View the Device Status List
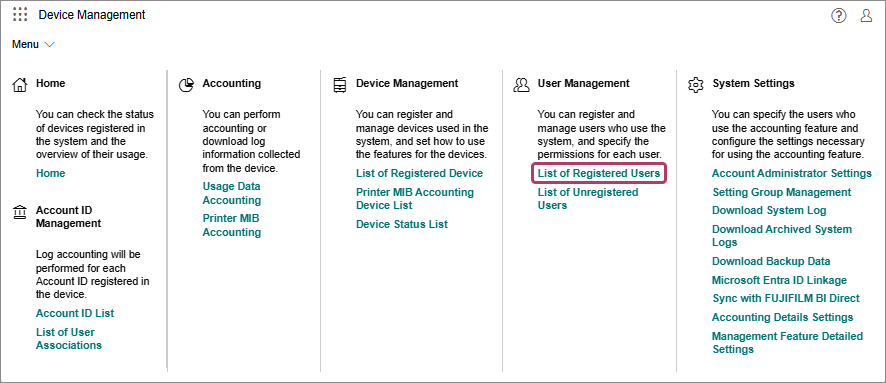Viewport: 886px width, 383px height. click(x=402, y=224)
